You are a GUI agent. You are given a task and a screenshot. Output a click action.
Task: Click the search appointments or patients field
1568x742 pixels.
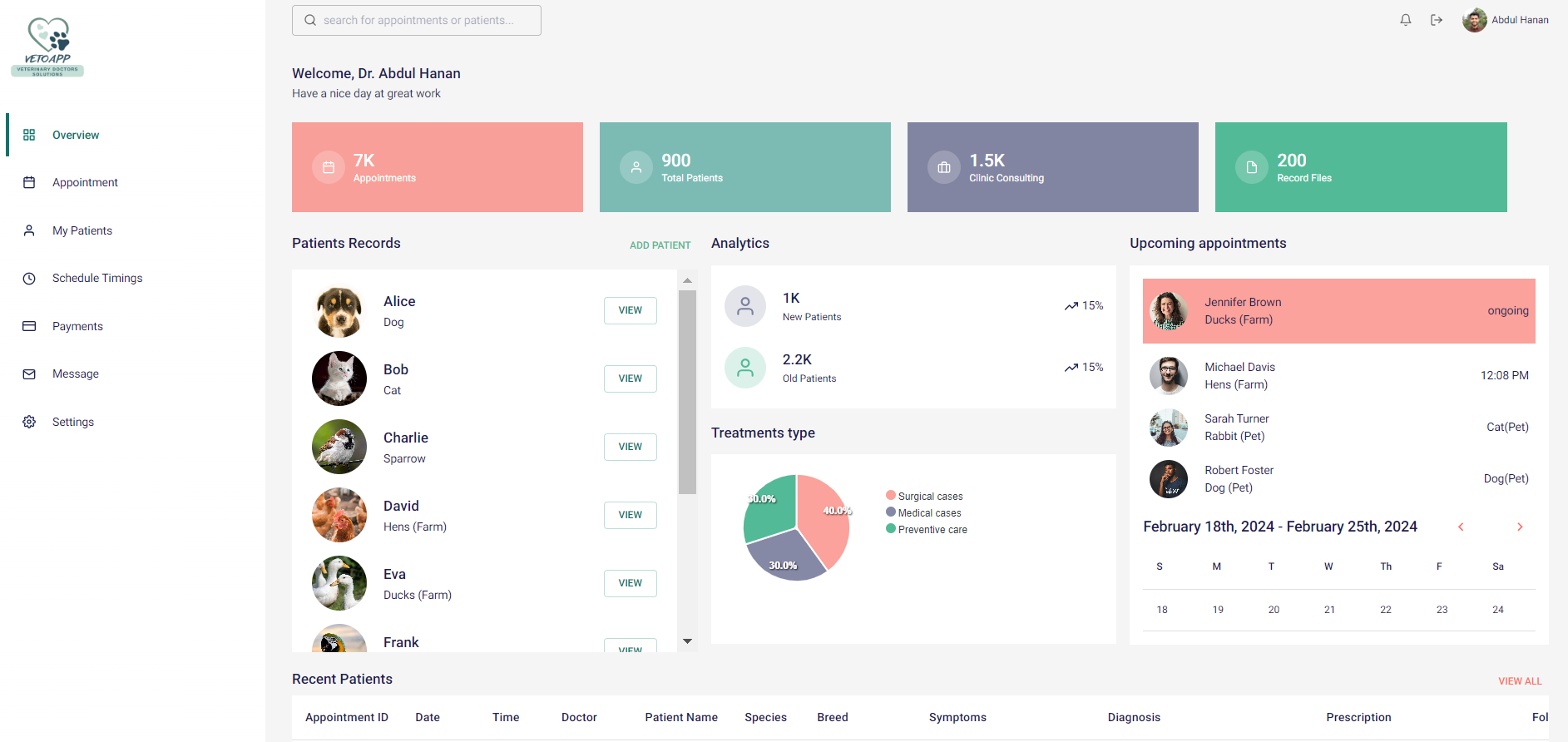click(417, 20)
